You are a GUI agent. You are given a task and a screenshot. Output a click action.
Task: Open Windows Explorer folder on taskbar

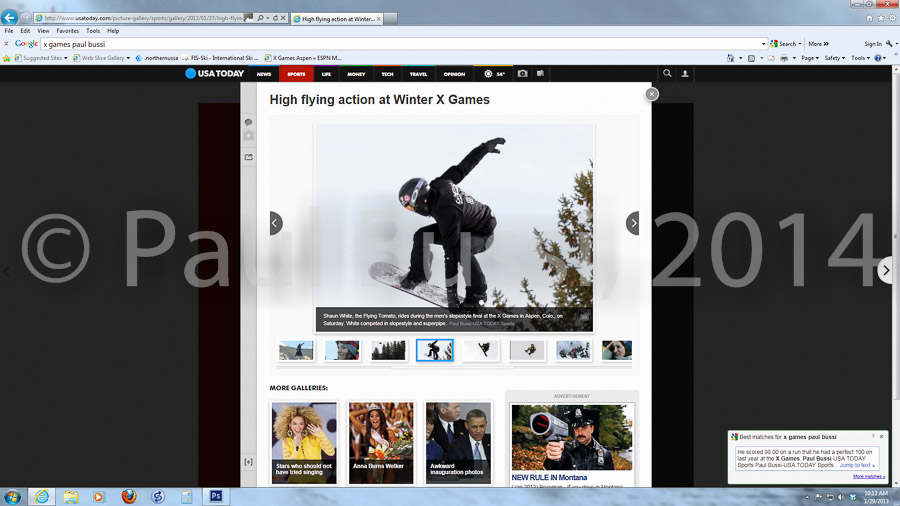[x=71, y=496]
